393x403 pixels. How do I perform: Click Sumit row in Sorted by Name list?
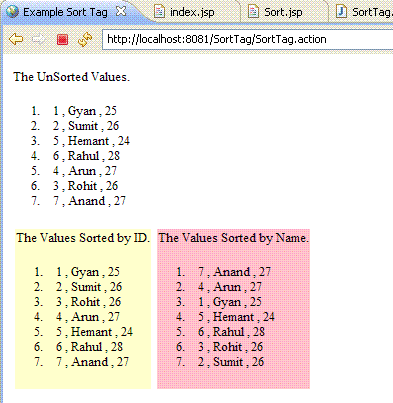[x=231, y=362]
